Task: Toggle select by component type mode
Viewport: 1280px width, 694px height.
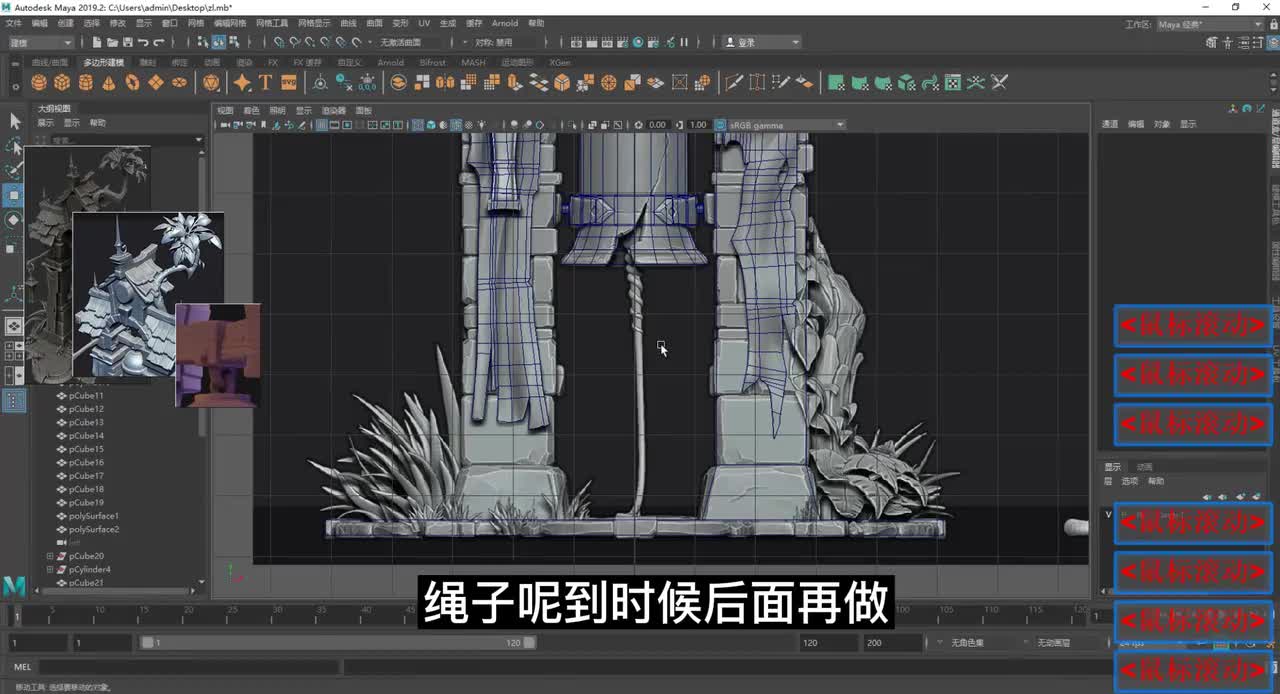Action: (x=234, y=42)
